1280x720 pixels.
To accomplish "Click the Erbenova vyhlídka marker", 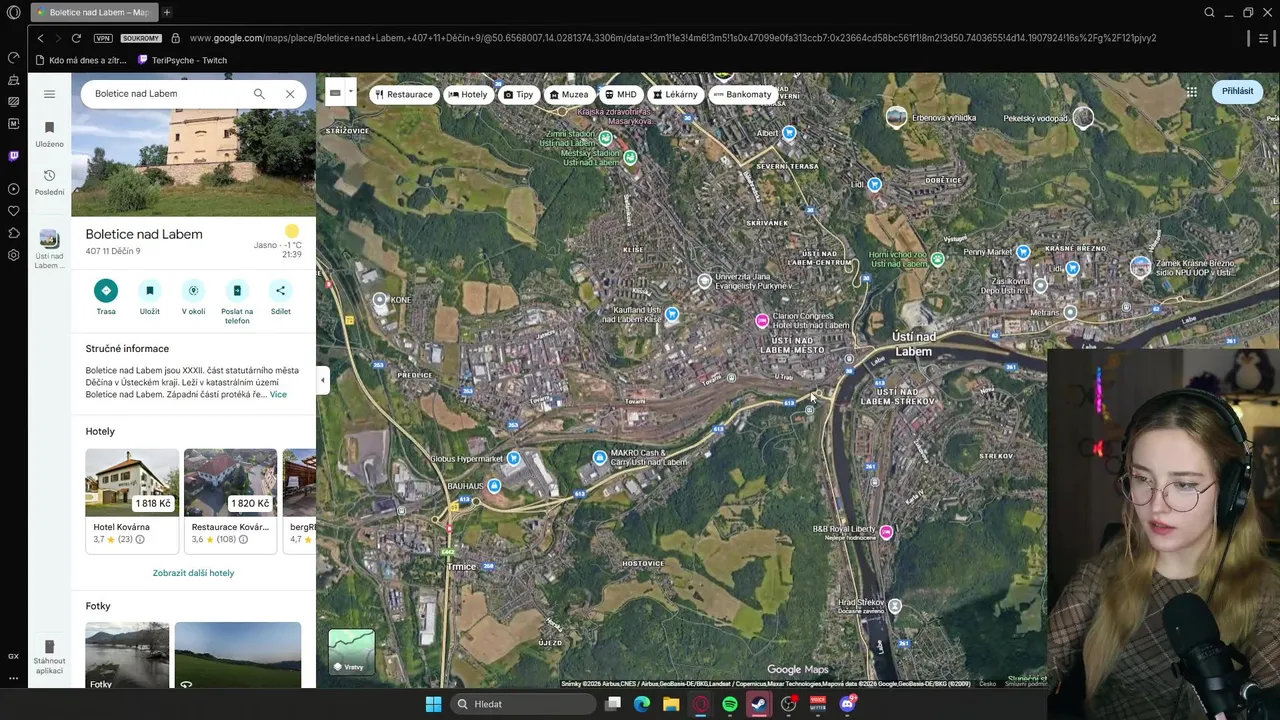I will pos(897,117).
